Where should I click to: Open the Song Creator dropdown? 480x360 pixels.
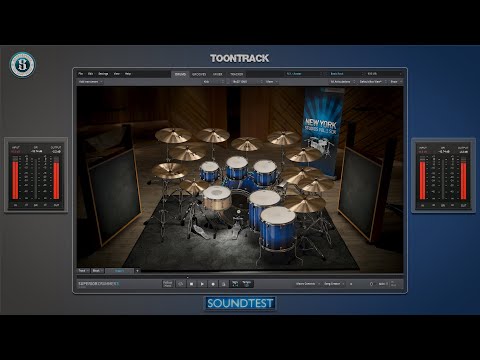[x=334, y=284]
